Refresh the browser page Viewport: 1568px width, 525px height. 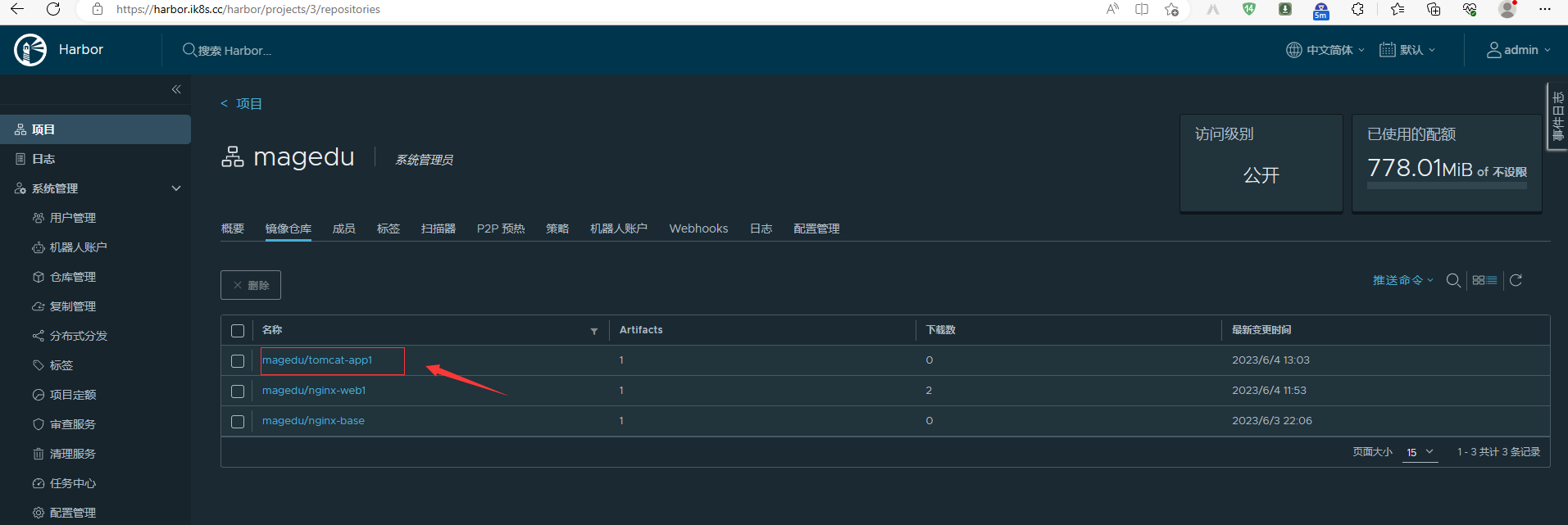53,9
